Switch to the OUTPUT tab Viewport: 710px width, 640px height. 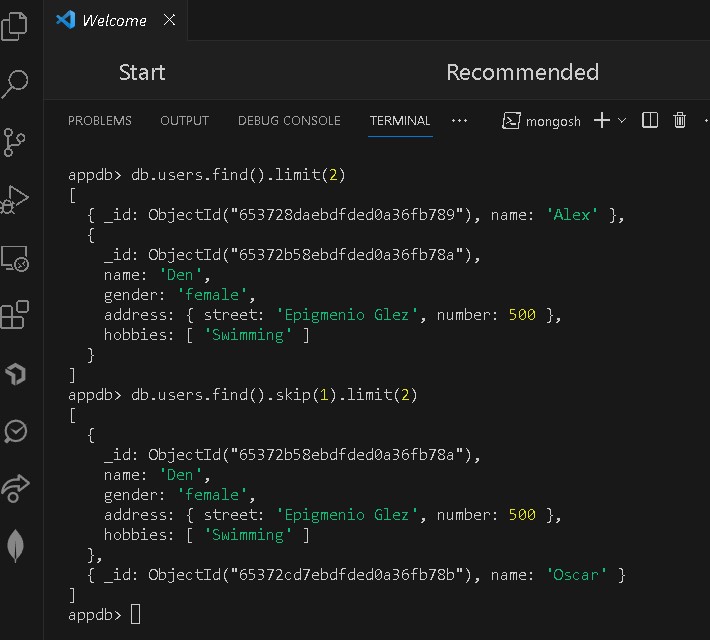(x=185, y=121)
